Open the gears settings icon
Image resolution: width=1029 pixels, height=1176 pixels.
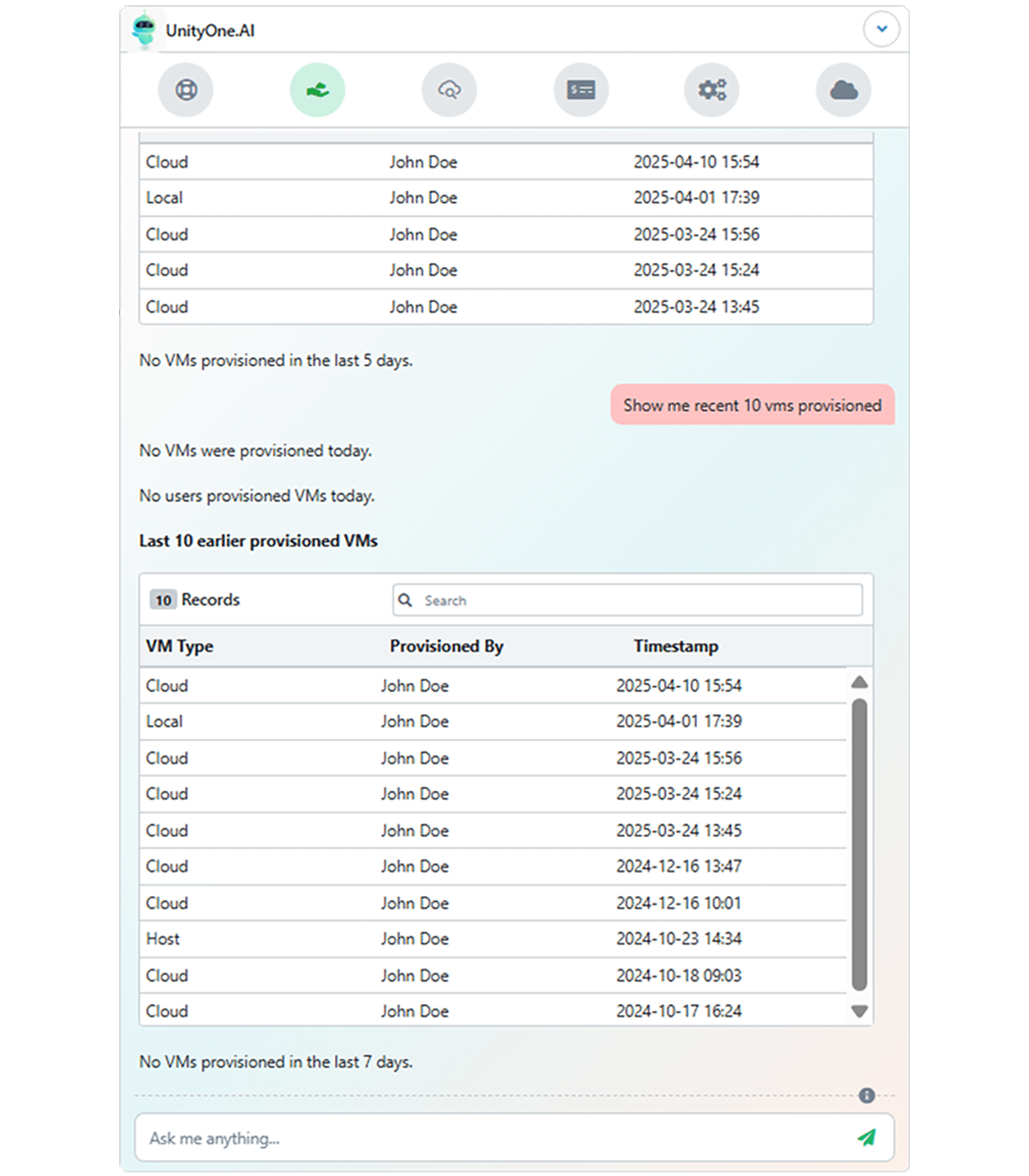(711, 90)
